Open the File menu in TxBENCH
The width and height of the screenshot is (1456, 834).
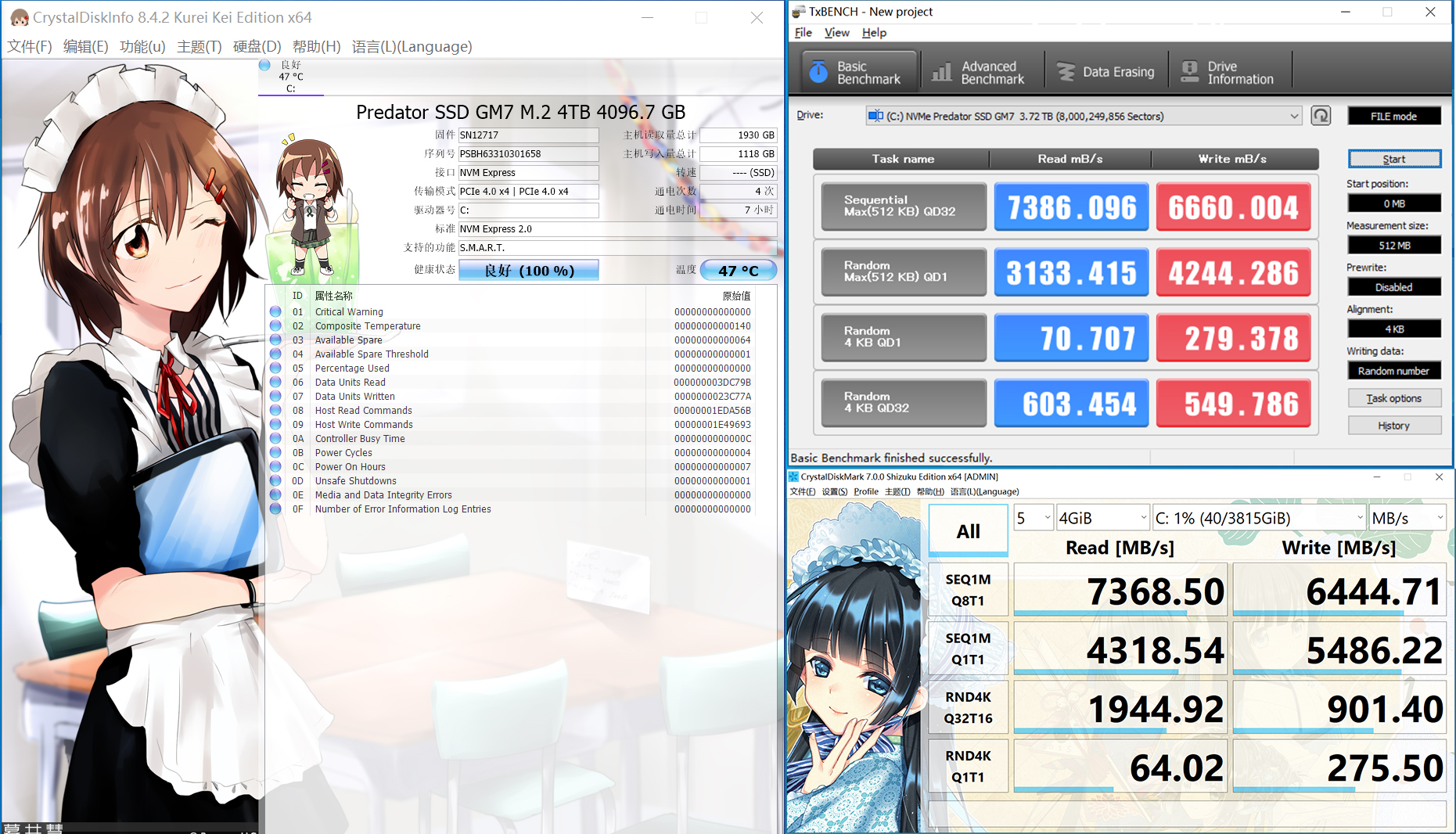(803, 32)
